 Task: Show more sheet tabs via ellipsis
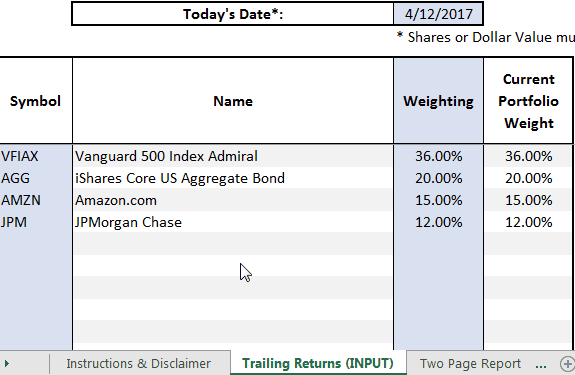tap(541, 364)
